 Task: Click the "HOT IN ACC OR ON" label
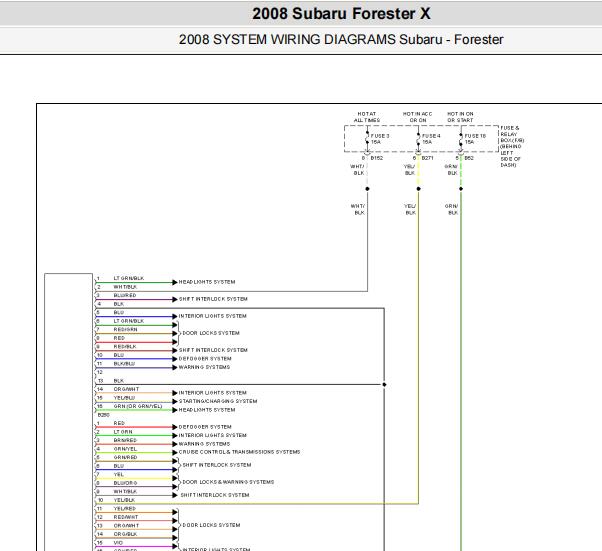tap(417, 117)
